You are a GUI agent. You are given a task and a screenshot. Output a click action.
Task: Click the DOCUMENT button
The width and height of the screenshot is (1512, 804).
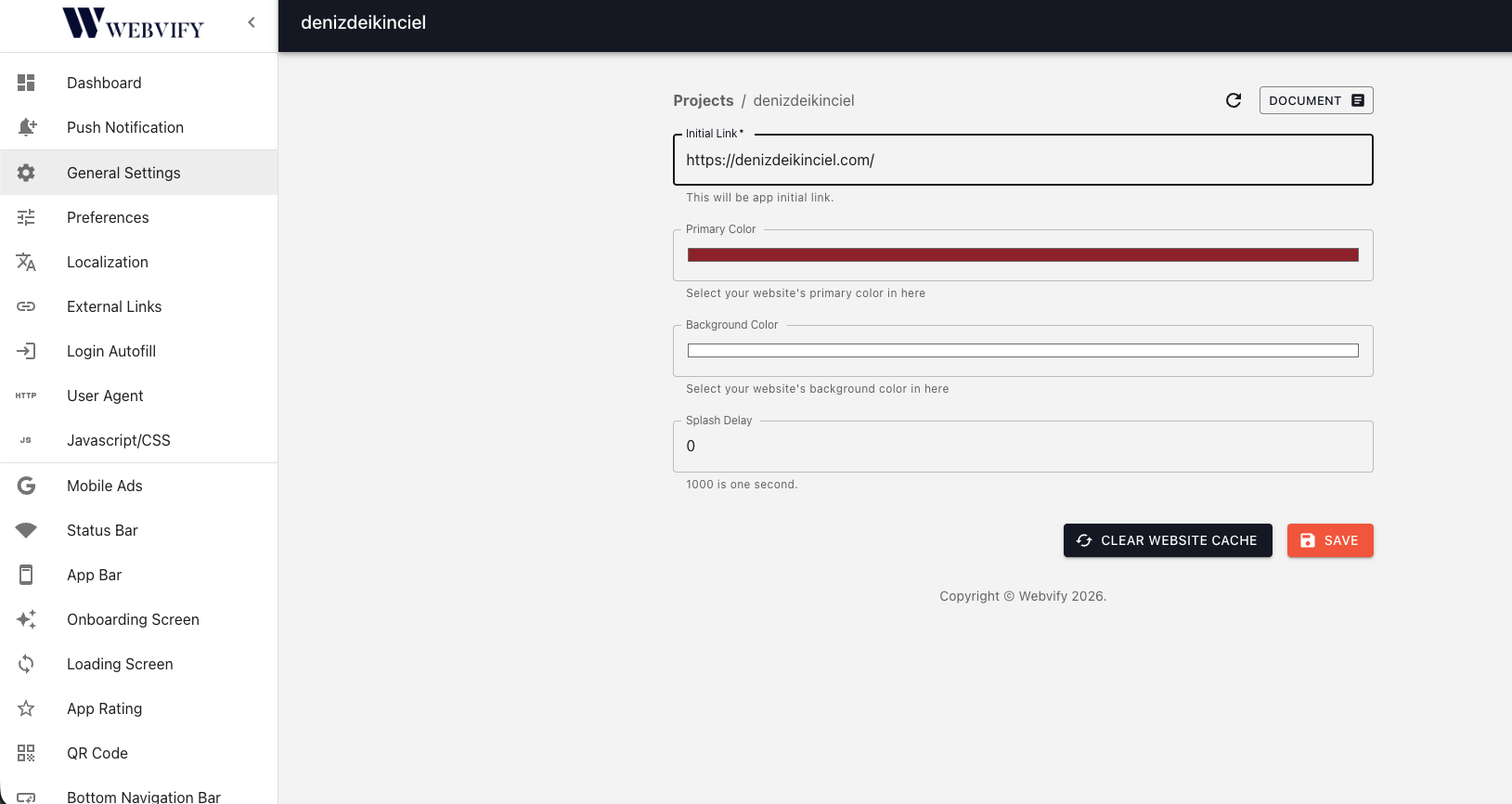coord(1316,100)
